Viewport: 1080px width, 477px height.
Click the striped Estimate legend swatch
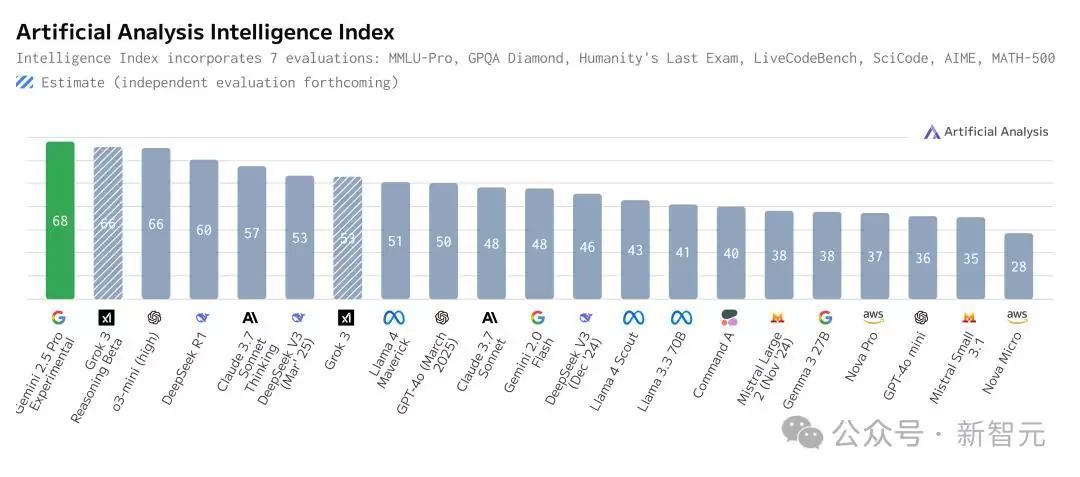(25, 83)
